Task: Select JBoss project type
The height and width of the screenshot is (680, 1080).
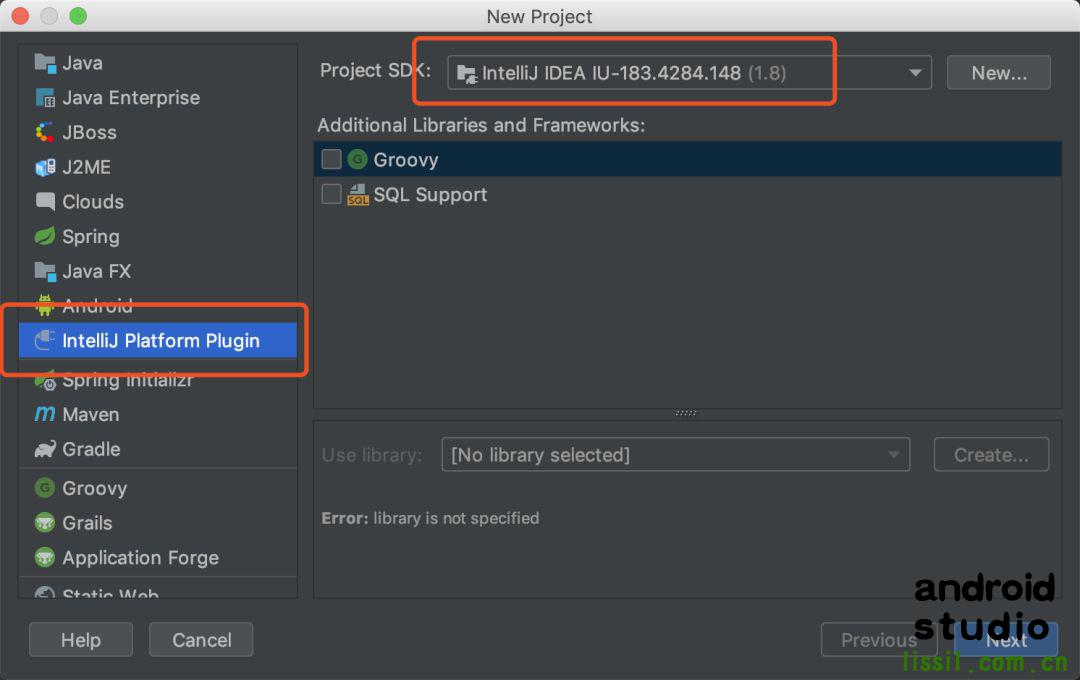Action: [x=158, y=132]
